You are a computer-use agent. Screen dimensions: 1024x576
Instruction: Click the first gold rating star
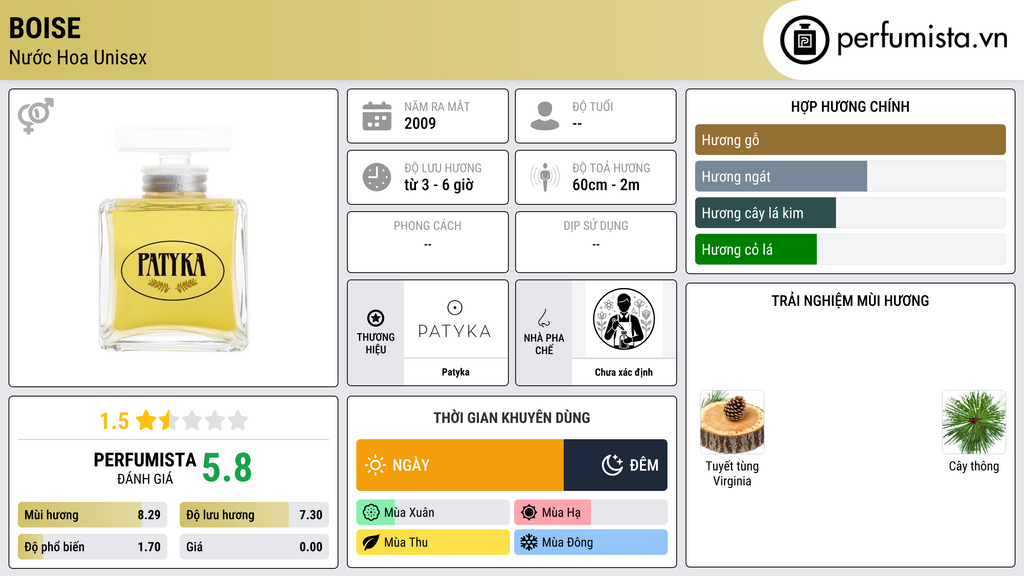[x=146, y=420]
